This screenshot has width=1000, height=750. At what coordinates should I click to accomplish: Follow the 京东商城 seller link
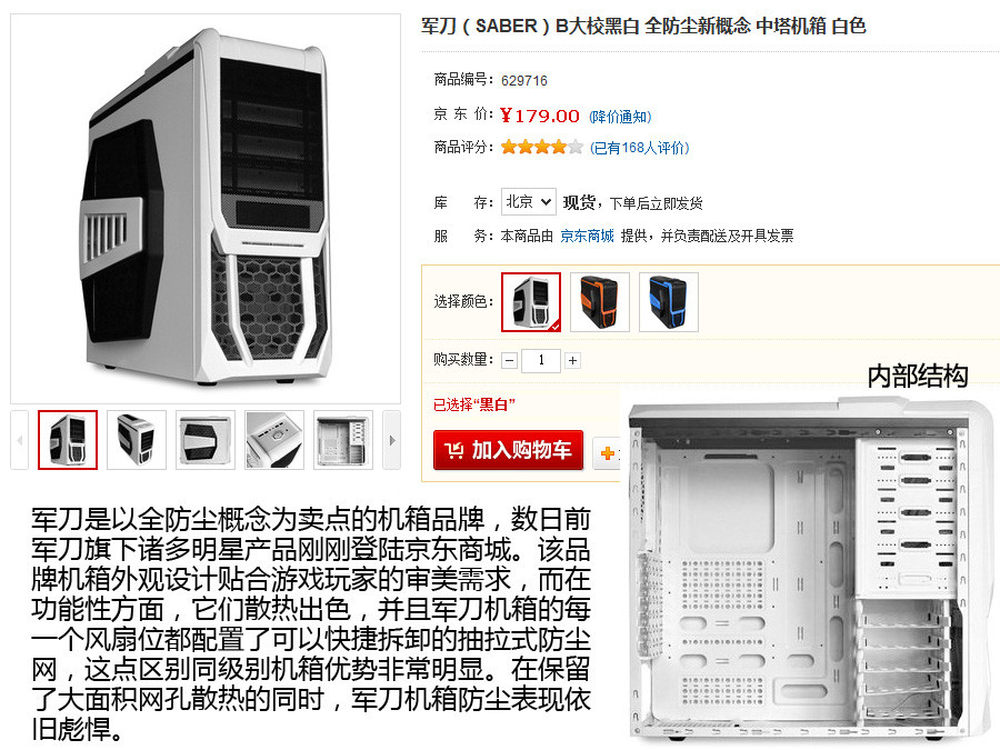click(x=587, y=236)
